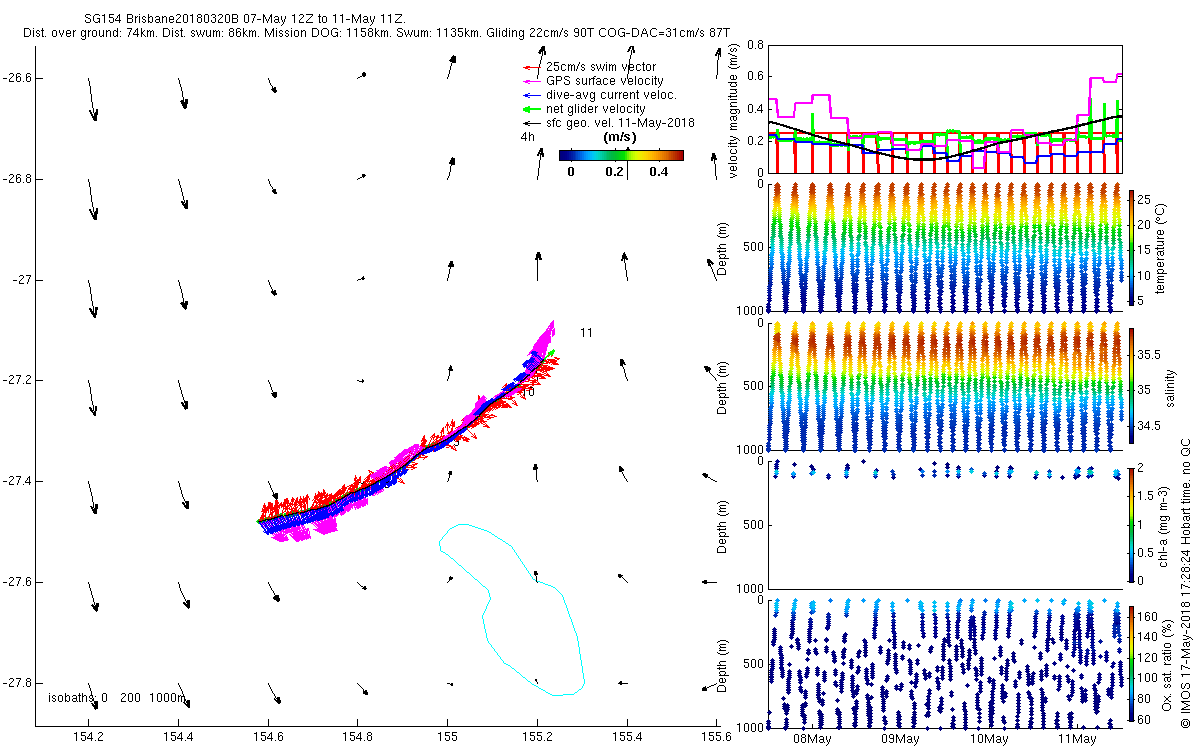Click the '155.6' longitude tick label
The image size is (1200, 750).
coord(716,739)
